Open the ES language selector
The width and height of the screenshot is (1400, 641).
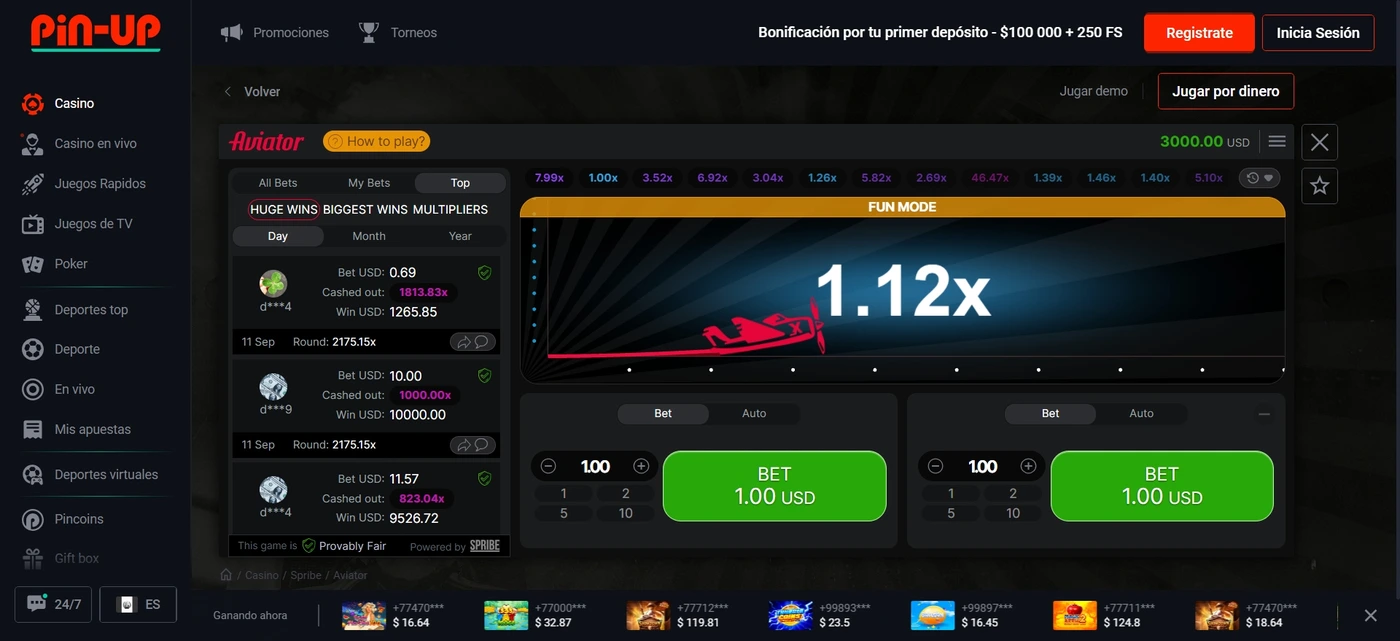coord(138,604)
